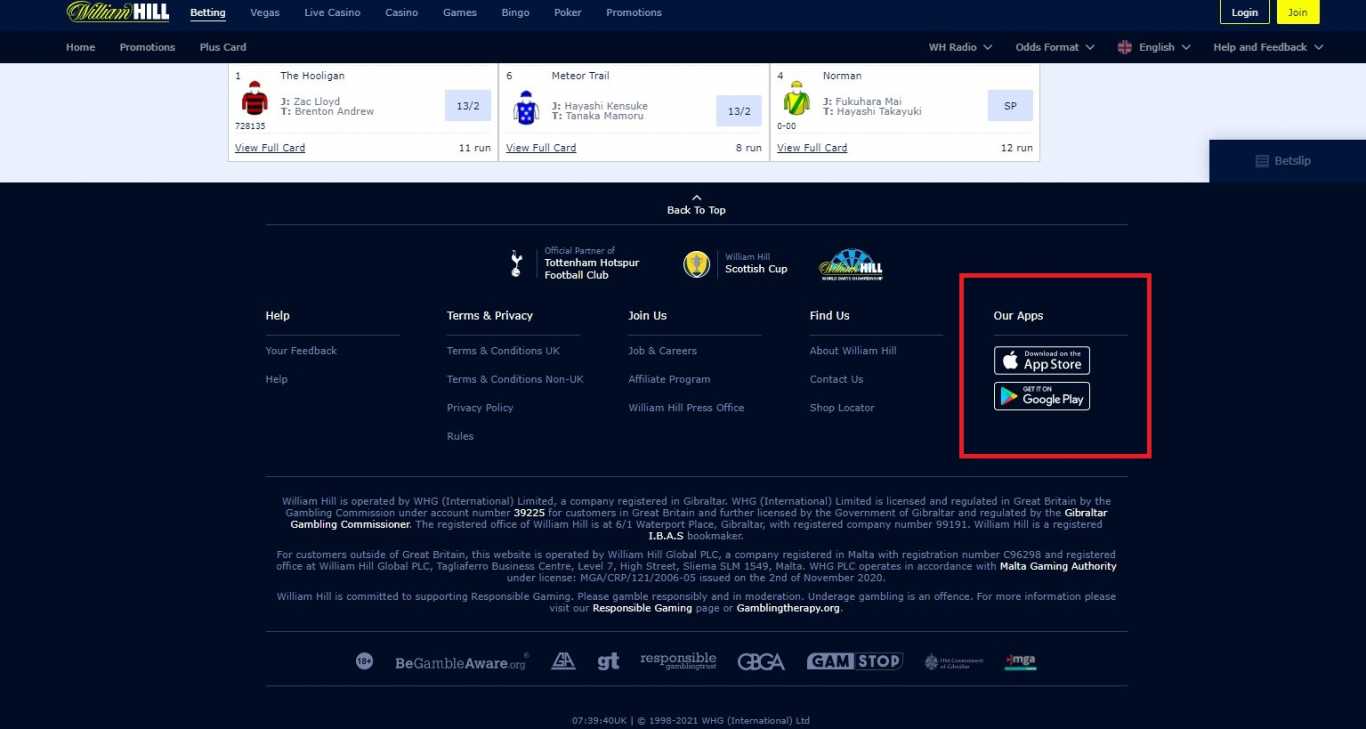The image size is (1366, 729).
Task: Click the William Hill logo in header
Action: (x=118, y=12)
